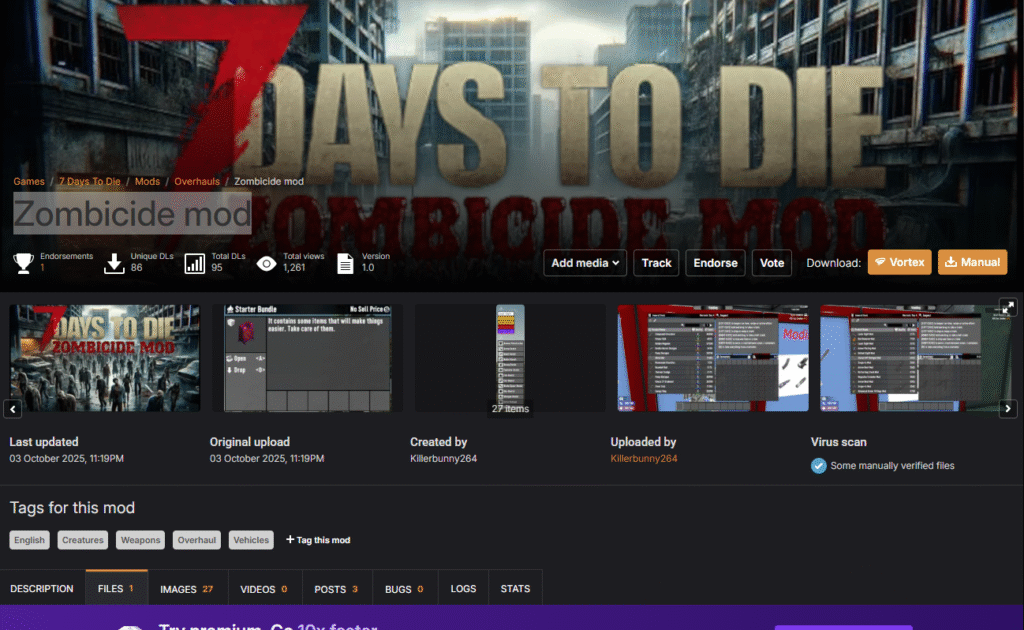This screenshot has height=630, width=1024.
Task: Open Killerbunny264 uploader profile link
Action: pos(644,459)
